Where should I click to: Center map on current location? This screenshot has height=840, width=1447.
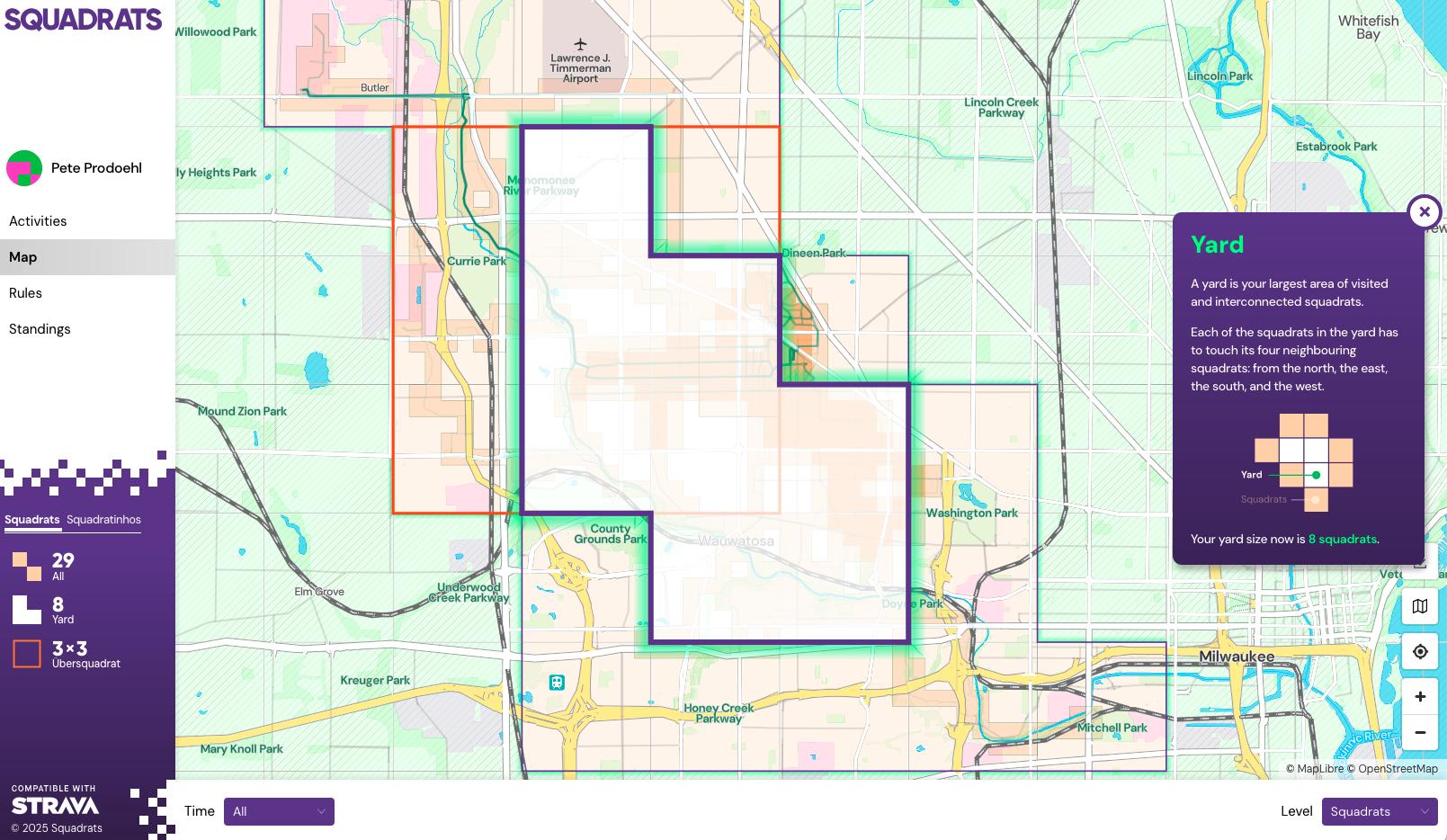(x=1420, y=651)
